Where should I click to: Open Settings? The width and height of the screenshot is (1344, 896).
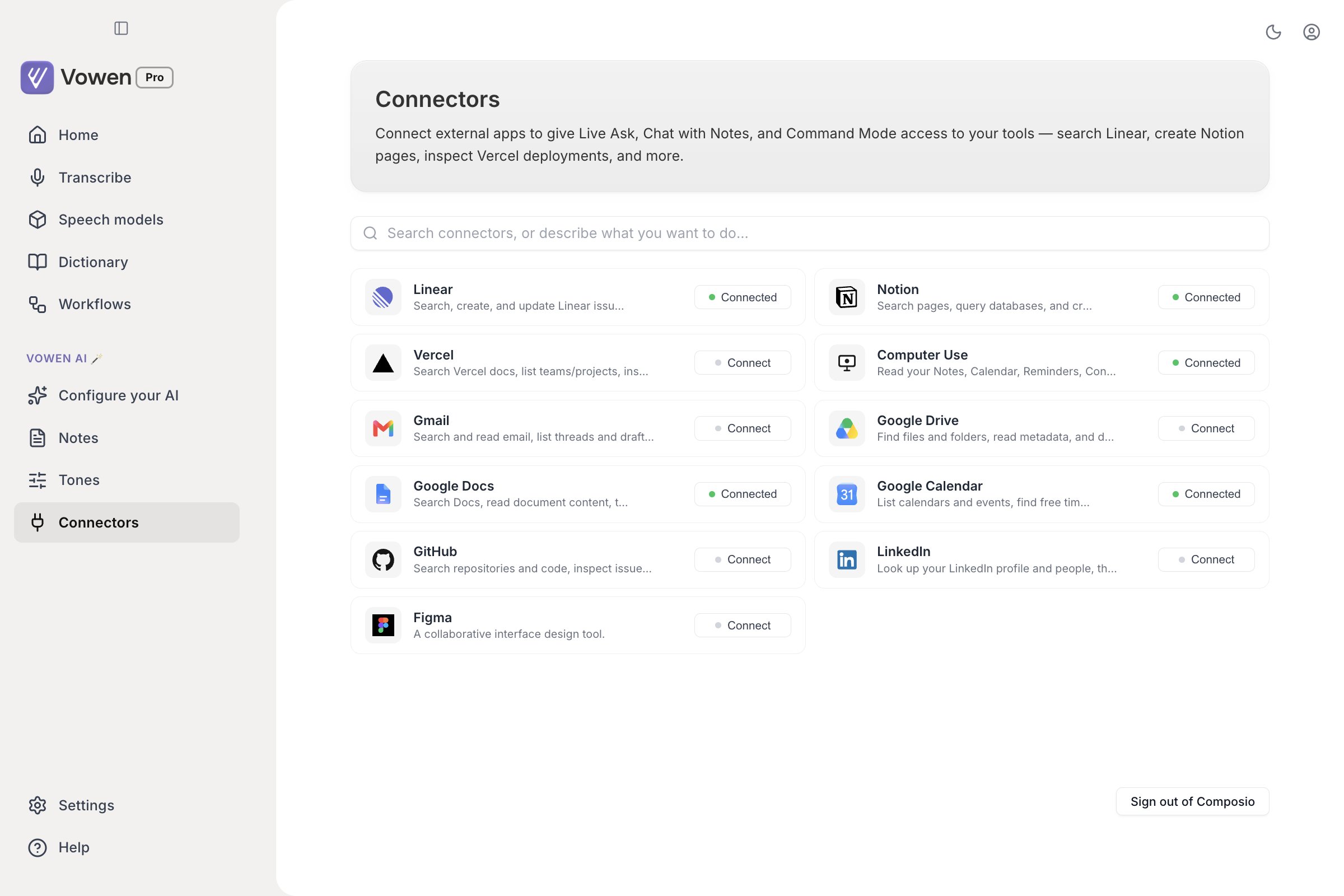click(x=127, y=805)
